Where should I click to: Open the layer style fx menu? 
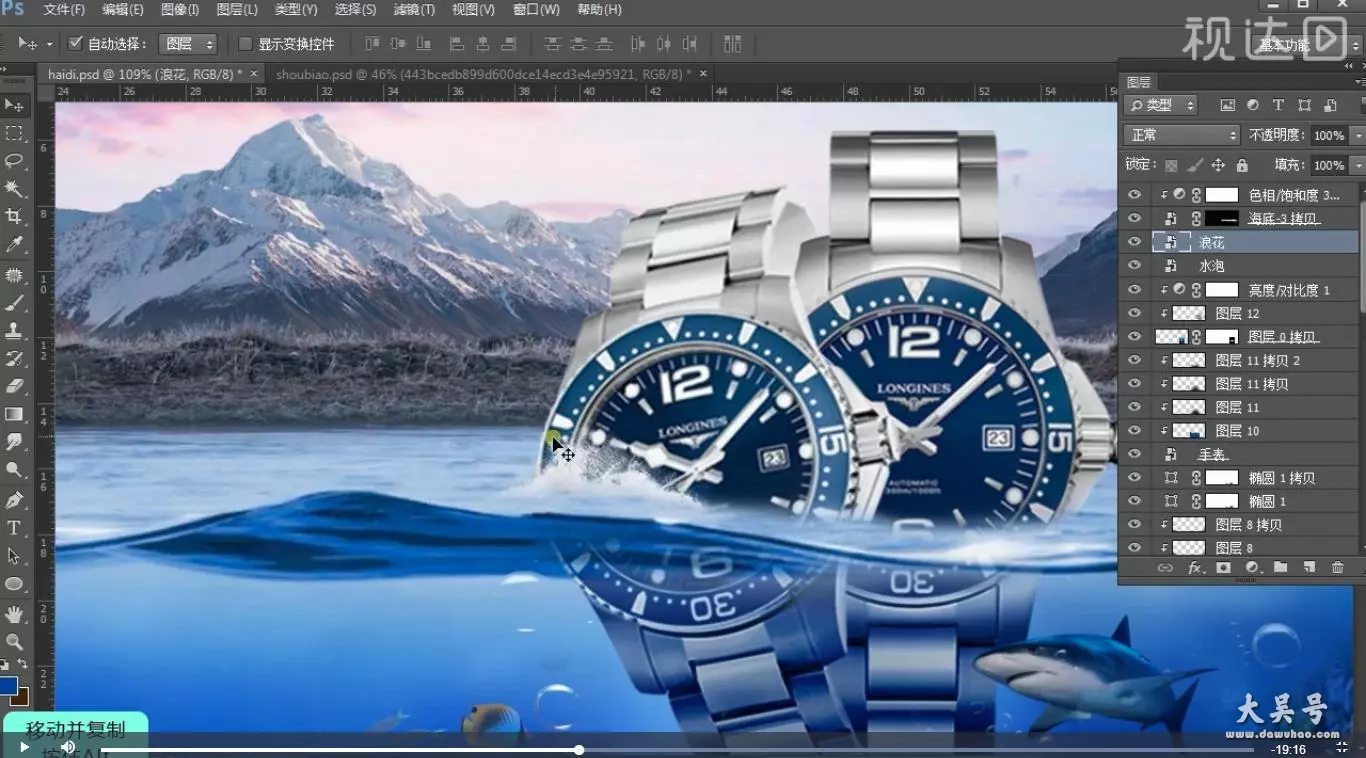click(x=1194, y=568)
